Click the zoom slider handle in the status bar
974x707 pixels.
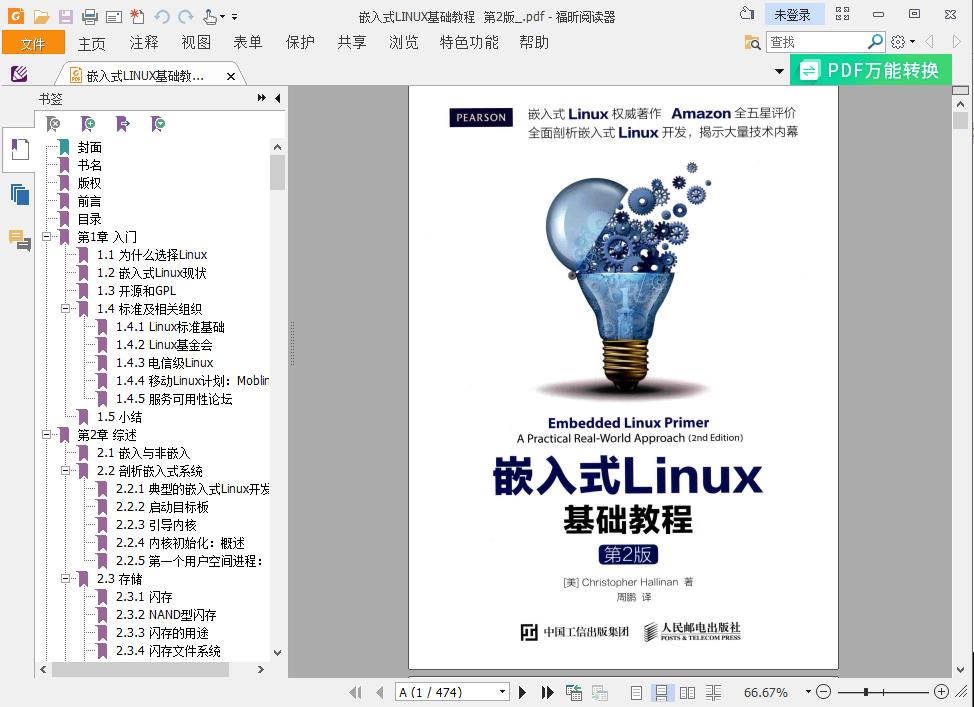[x=866, y=691]
